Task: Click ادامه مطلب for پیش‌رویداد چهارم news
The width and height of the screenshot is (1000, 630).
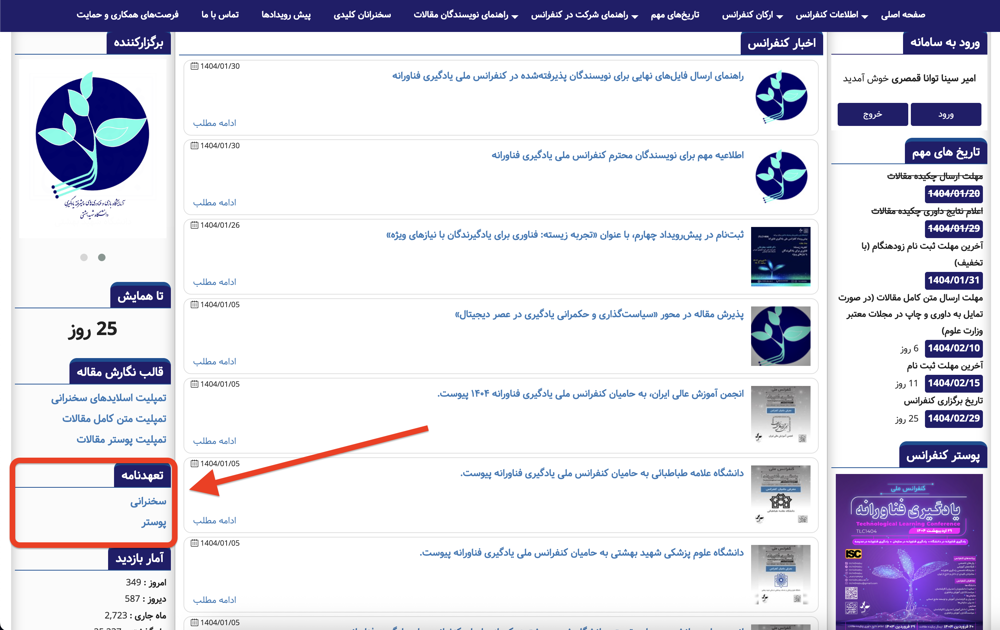Action: point(214,282)
